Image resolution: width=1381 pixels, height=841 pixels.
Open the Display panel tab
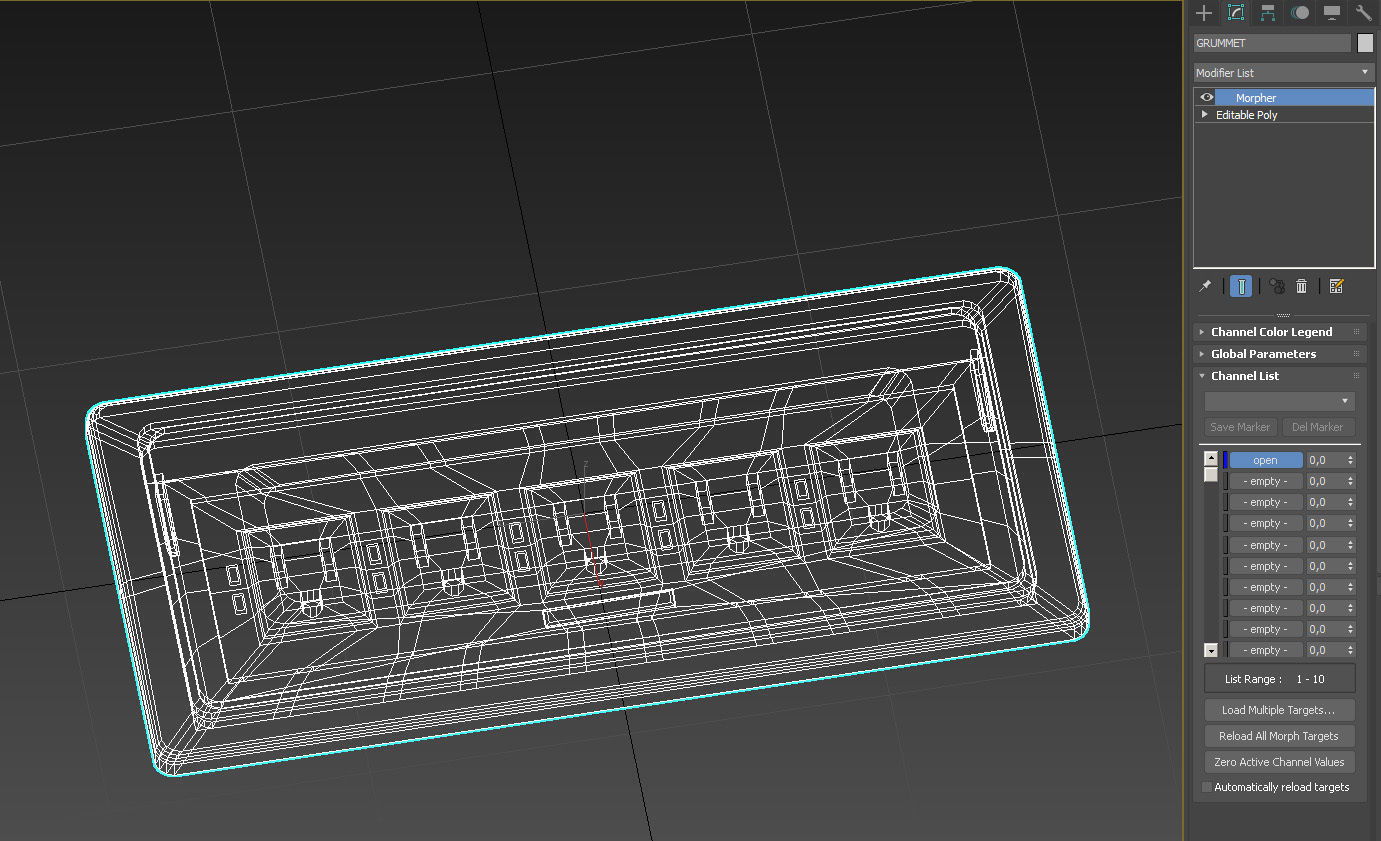[1332, 13]
